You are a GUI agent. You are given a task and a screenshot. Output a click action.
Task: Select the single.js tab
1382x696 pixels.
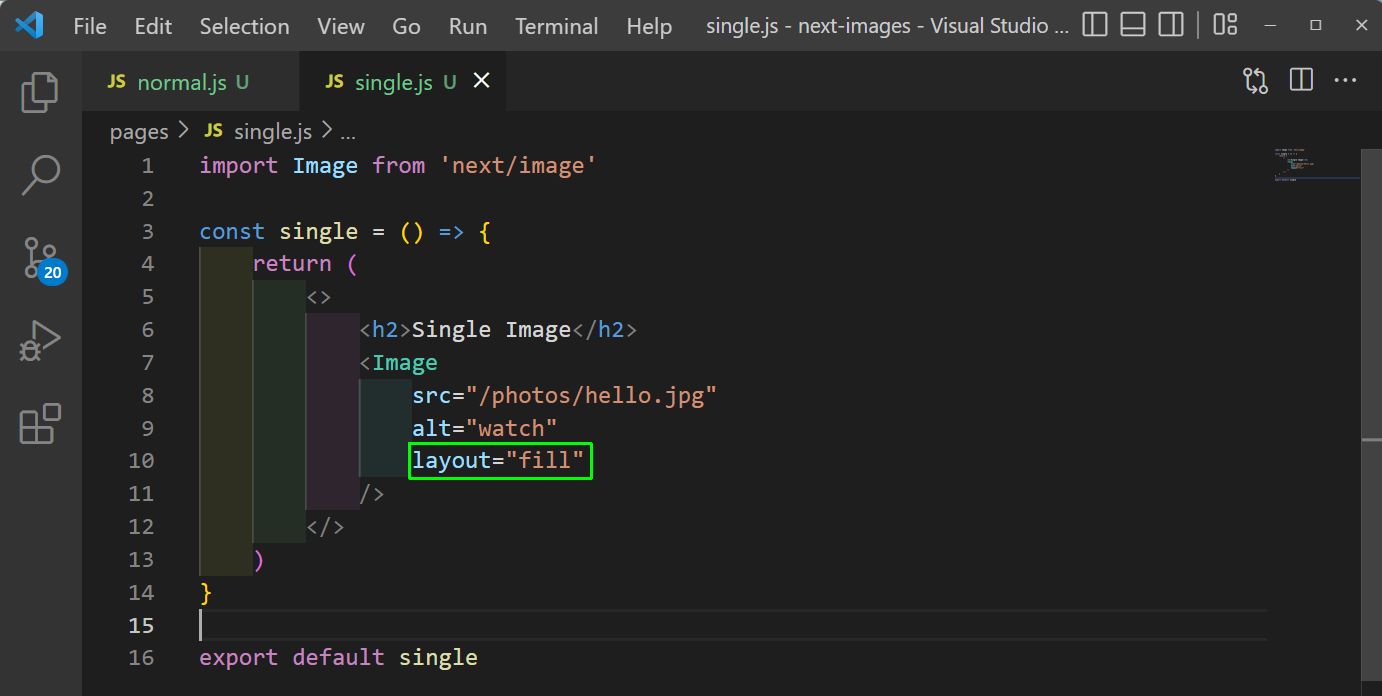tap(402, 82)
